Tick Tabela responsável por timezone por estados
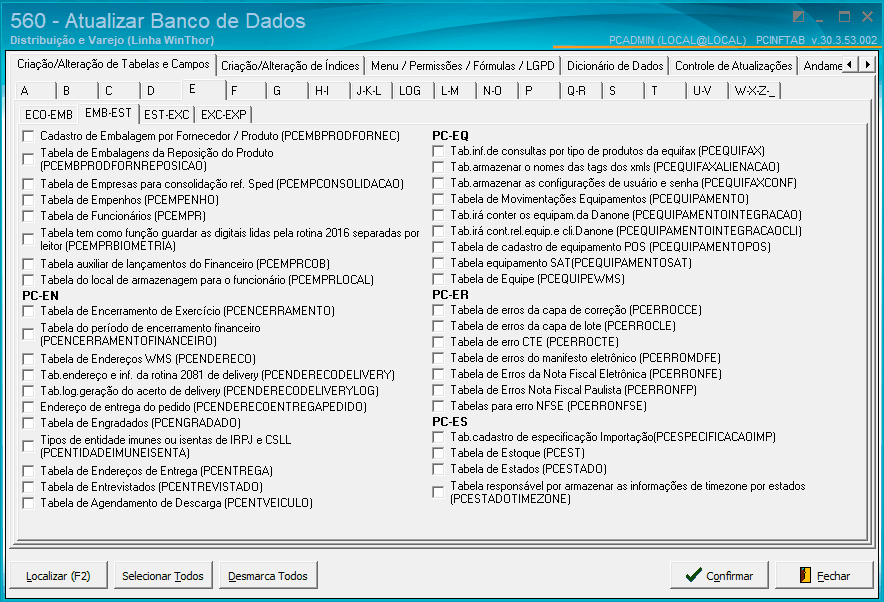884x602 pixels. 438,492
